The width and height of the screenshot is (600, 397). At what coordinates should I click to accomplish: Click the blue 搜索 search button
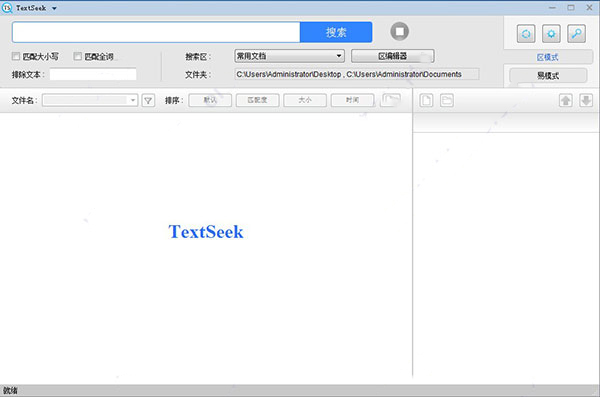click(336, 32)
